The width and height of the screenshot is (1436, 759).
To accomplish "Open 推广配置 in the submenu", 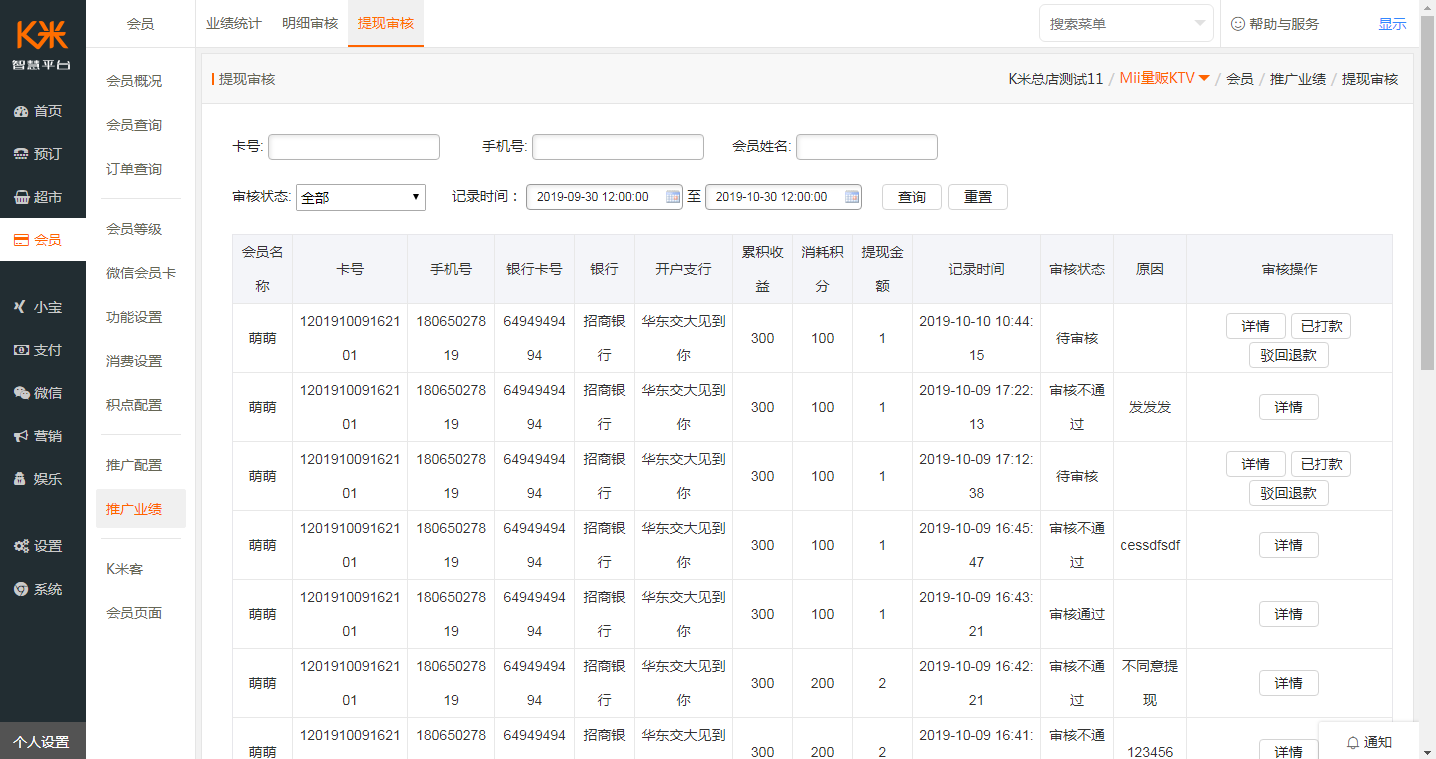I will 134,465.
